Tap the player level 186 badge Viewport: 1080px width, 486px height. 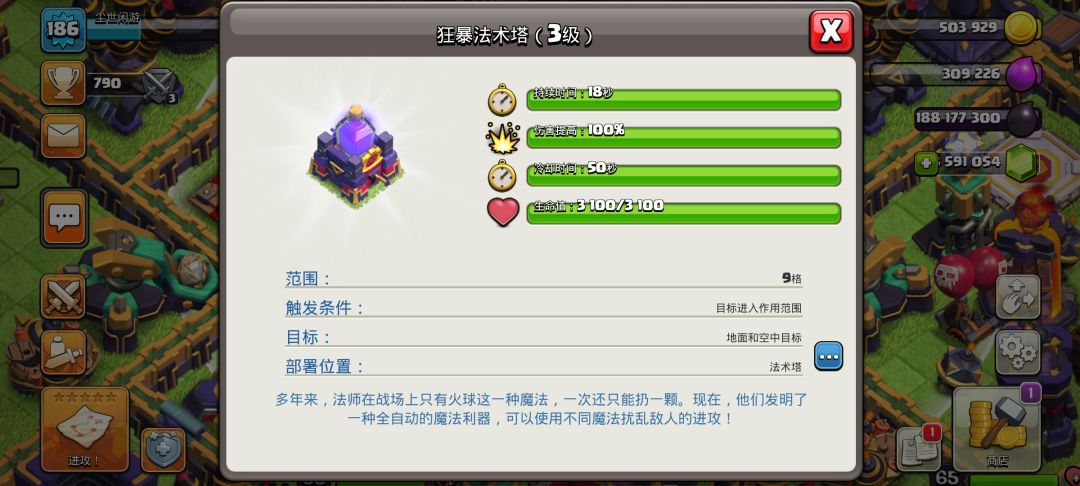63,30
